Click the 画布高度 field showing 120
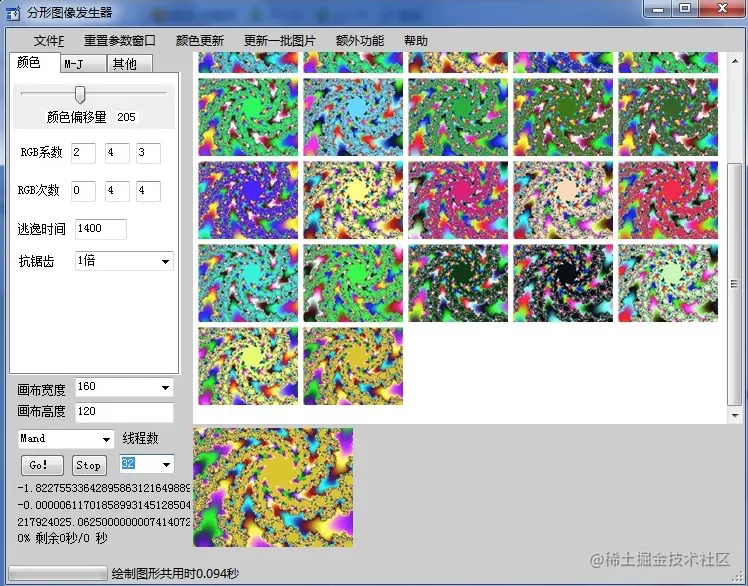Viewport: 748px width, 586px height. 124,412
